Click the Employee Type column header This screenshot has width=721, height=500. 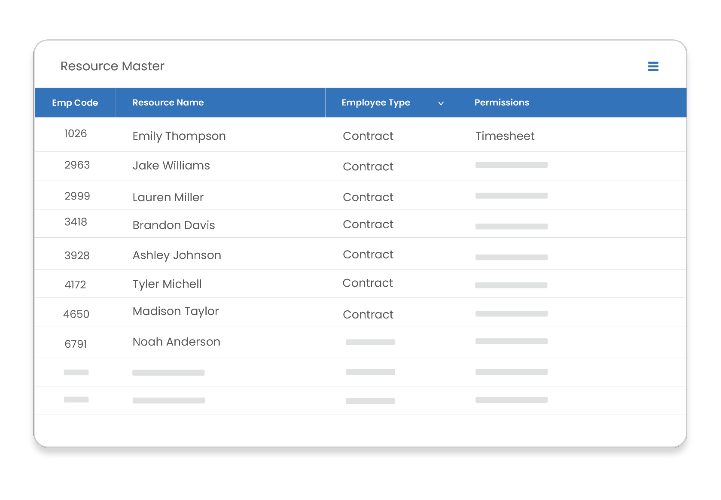tap(376, 103)
